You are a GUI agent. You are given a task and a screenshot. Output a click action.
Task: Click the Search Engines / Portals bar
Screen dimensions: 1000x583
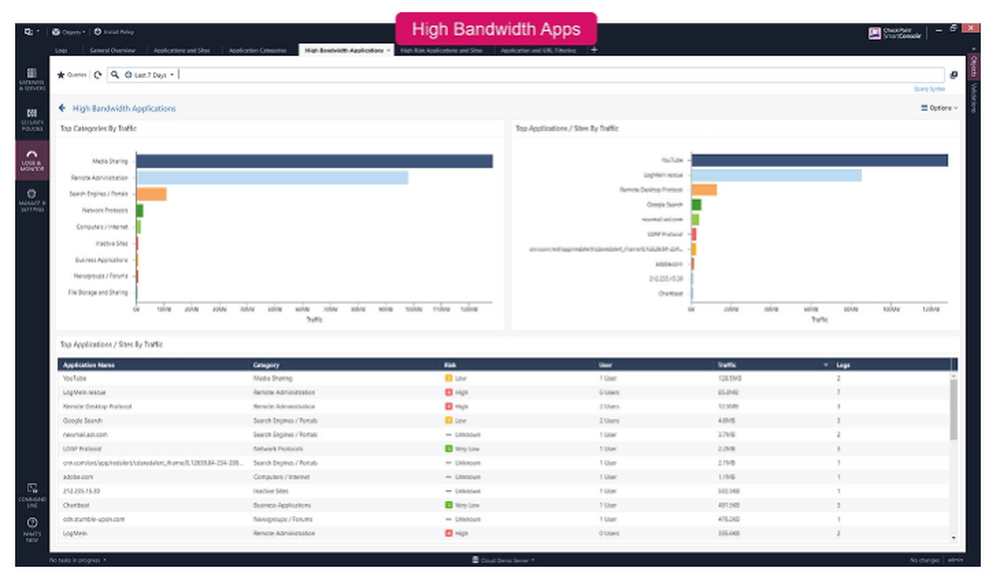151,194
